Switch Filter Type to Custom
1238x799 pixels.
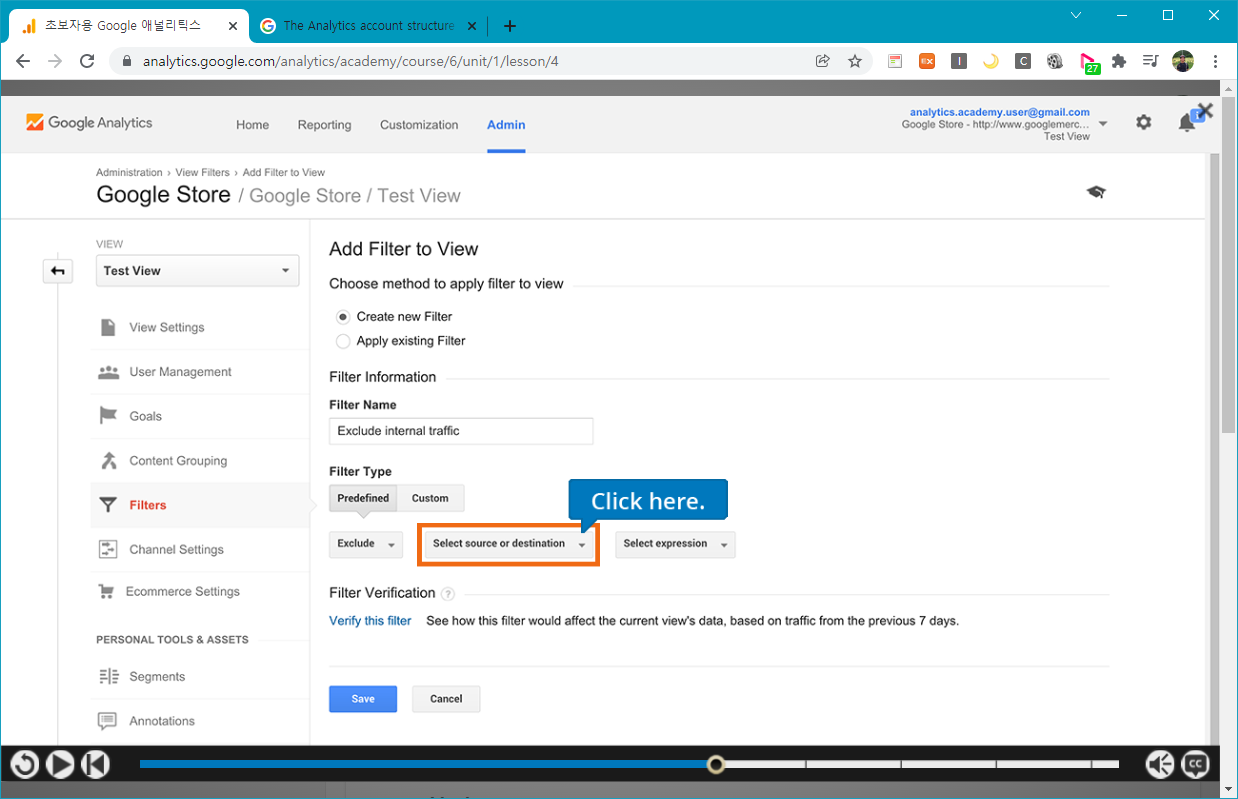[x=430, y=498]
